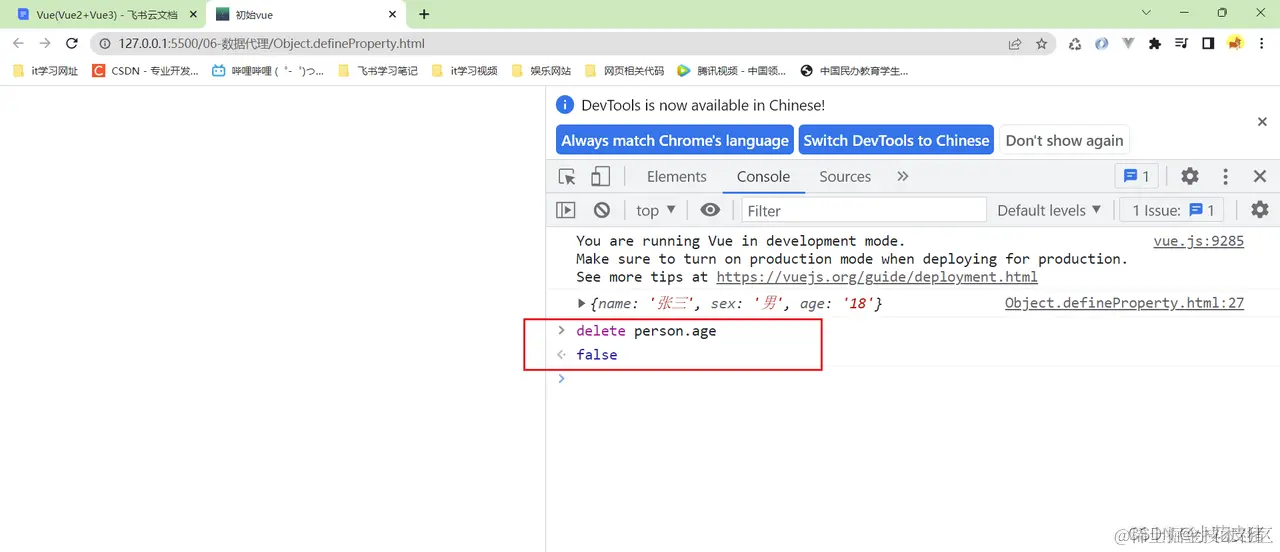
Task: Open the media controls icon
Action: pos(1182,44)
